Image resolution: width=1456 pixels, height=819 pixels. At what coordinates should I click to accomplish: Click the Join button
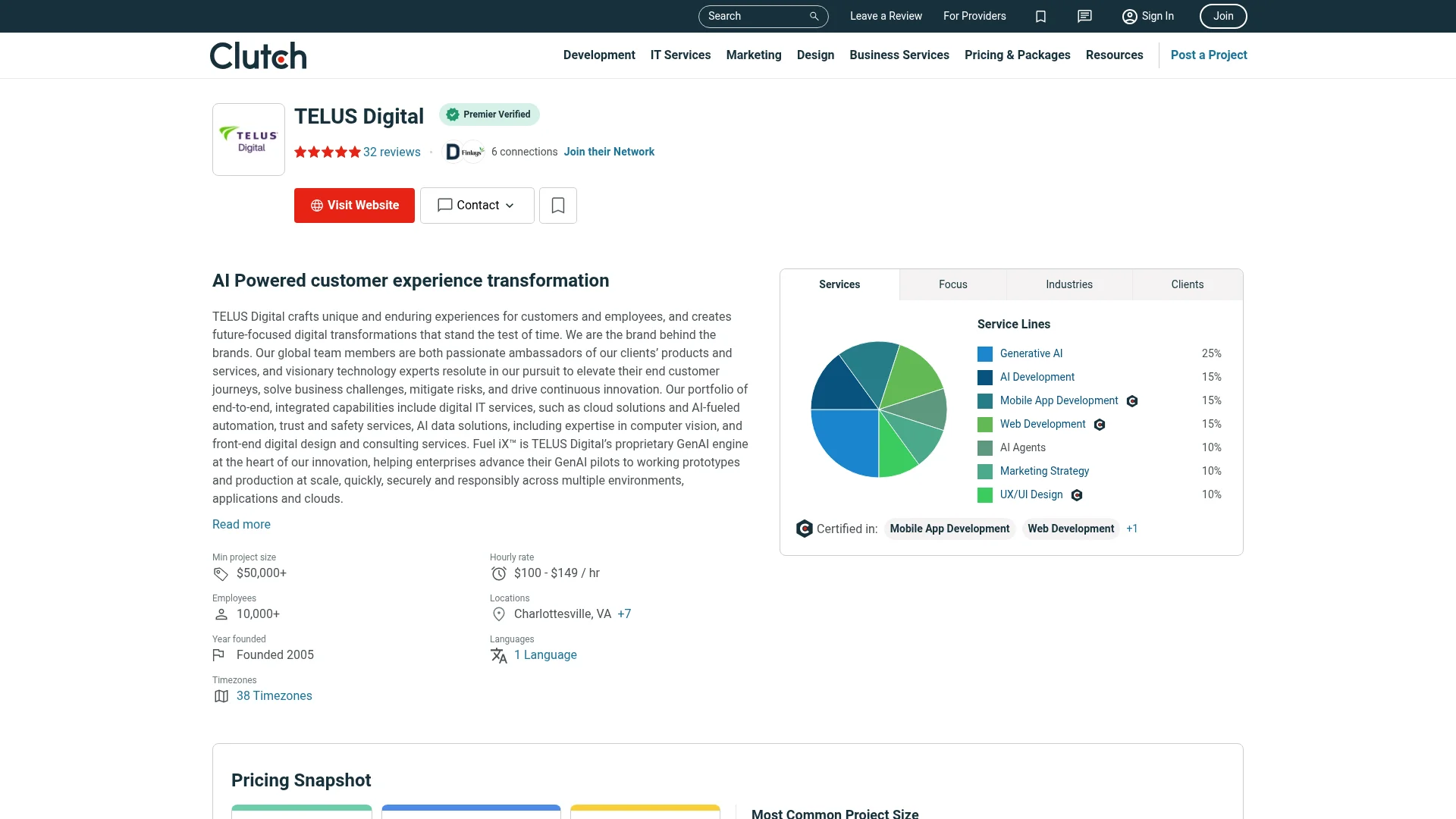coord(1223,16)
